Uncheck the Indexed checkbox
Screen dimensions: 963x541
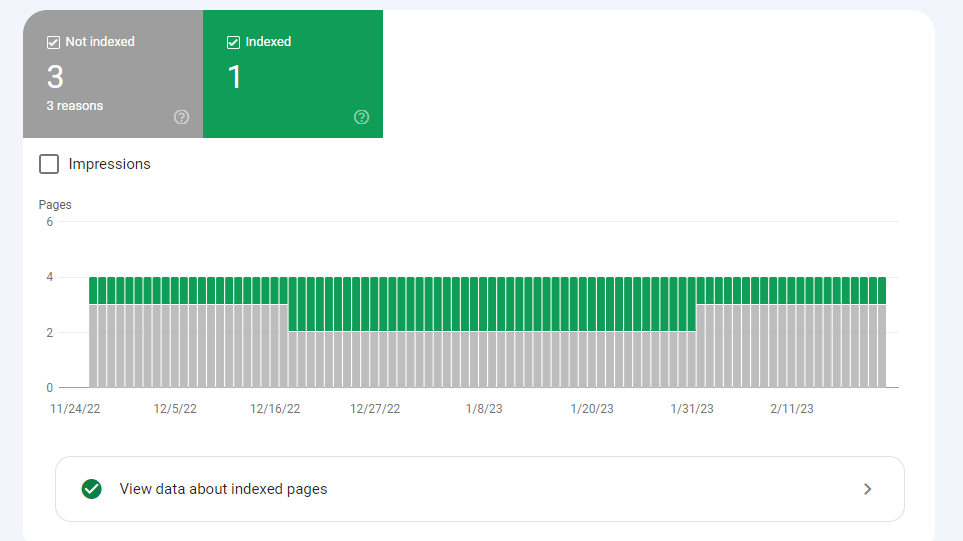tap(233, 42)
